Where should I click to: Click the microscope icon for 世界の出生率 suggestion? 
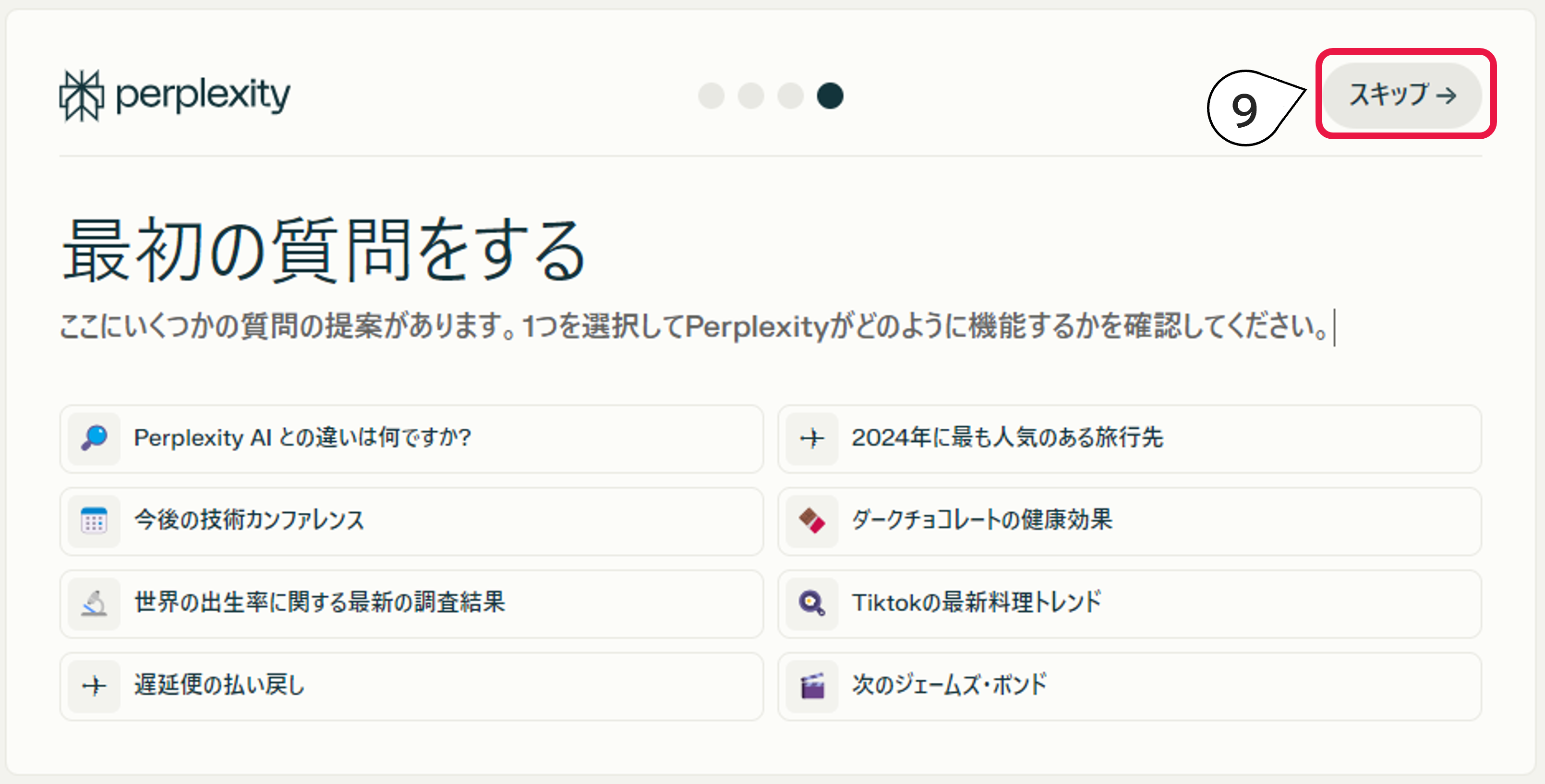click(94, 603)
